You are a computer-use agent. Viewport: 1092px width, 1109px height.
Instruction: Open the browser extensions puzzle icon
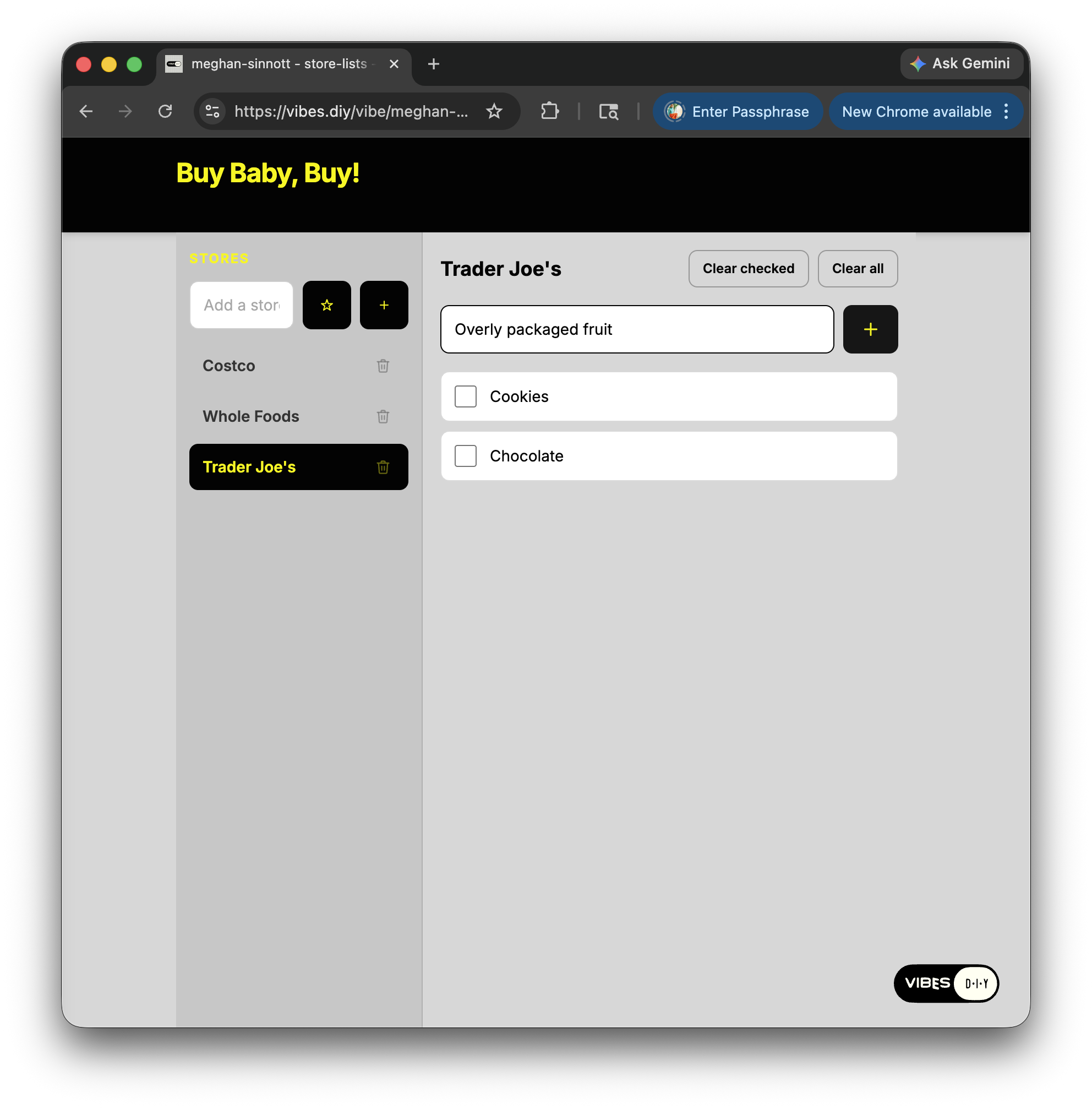pyautogui.click(x=549, y=111)
